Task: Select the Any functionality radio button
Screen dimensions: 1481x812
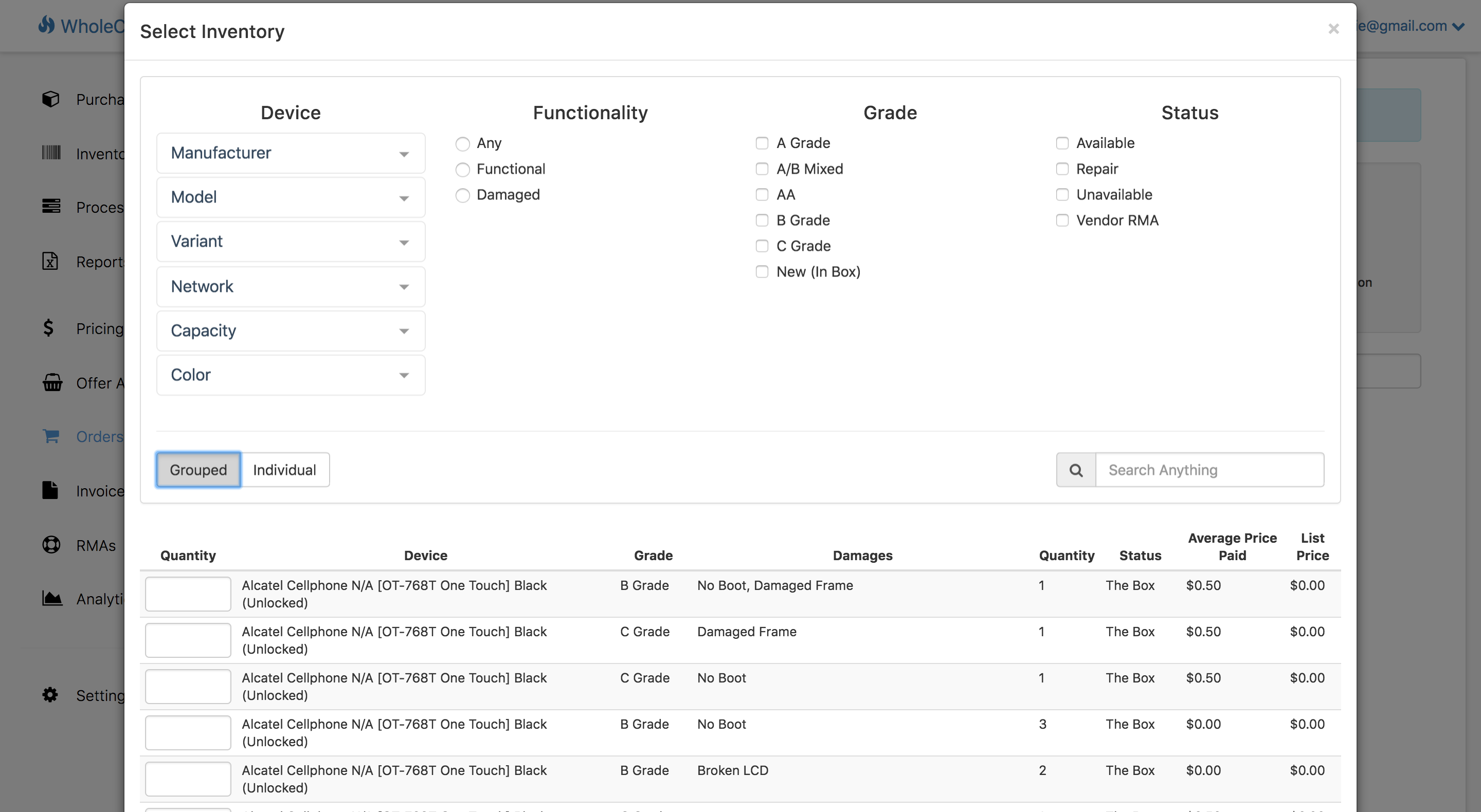Action: point(462,144)
